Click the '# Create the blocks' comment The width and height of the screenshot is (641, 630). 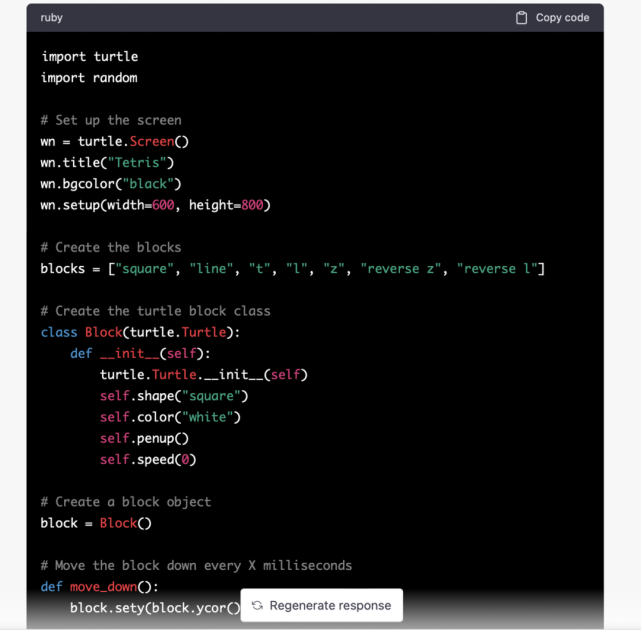111,247
